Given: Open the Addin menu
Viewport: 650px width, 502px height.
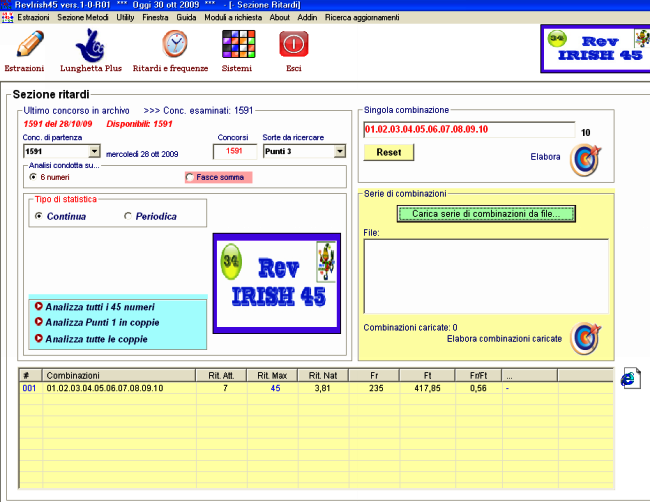Looking at the screenshot, I should point(307,17).
